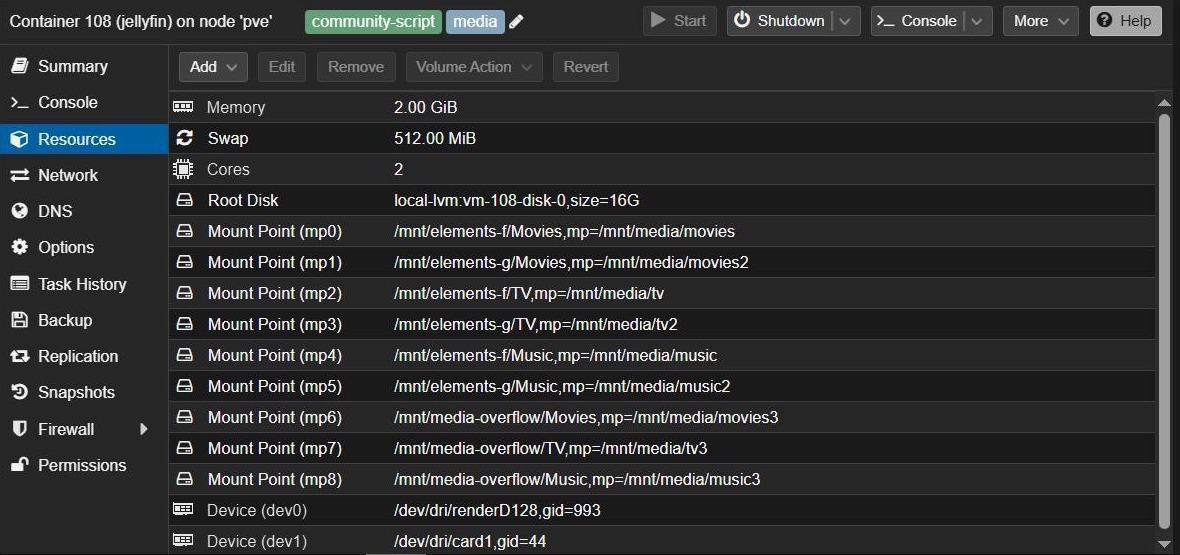Click the Device (dev1) row icon
1180x555 pixels.
(x=183, y=540)
